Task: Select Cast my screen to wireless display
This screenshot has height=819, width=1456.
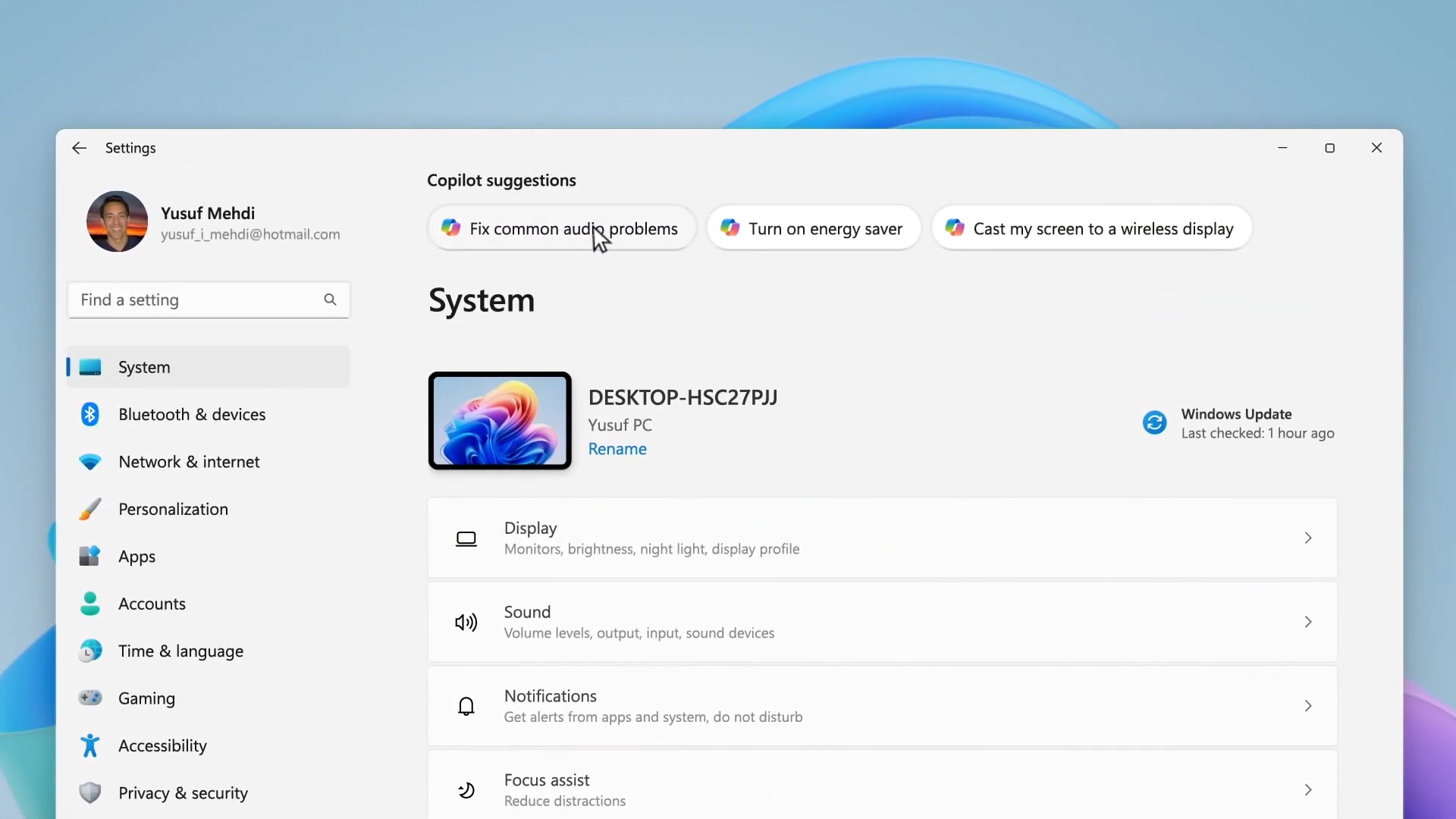Action: tap(1091, 228)
